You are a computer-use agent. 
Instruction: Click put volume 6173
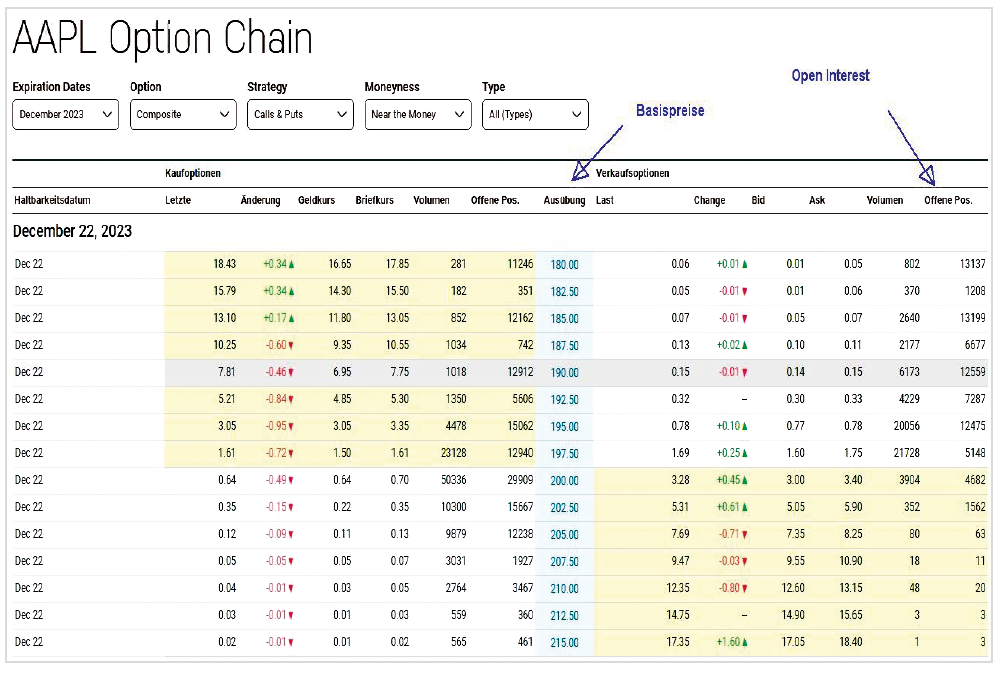(x=909, y=371)
